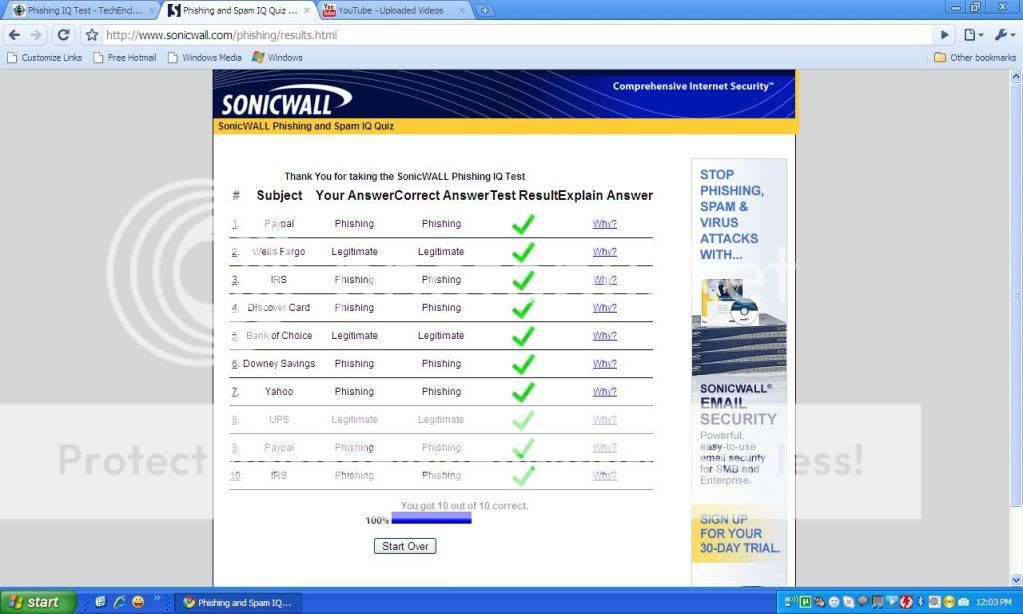Click the green checkmark for Yahoo row
The width and height of the screenshot is (1023, 614).
point(523,392)
